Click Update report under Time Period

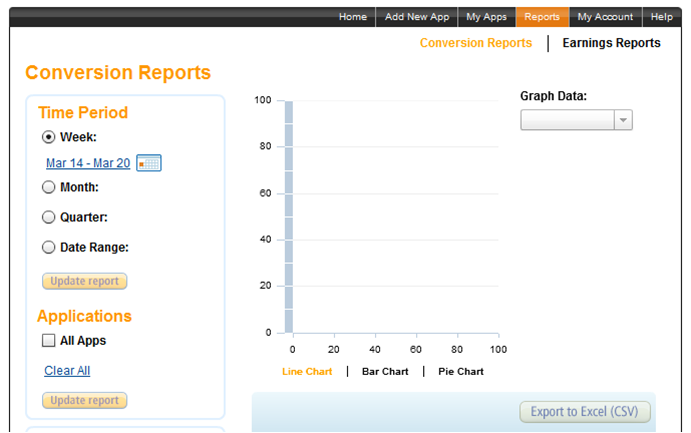85,281
